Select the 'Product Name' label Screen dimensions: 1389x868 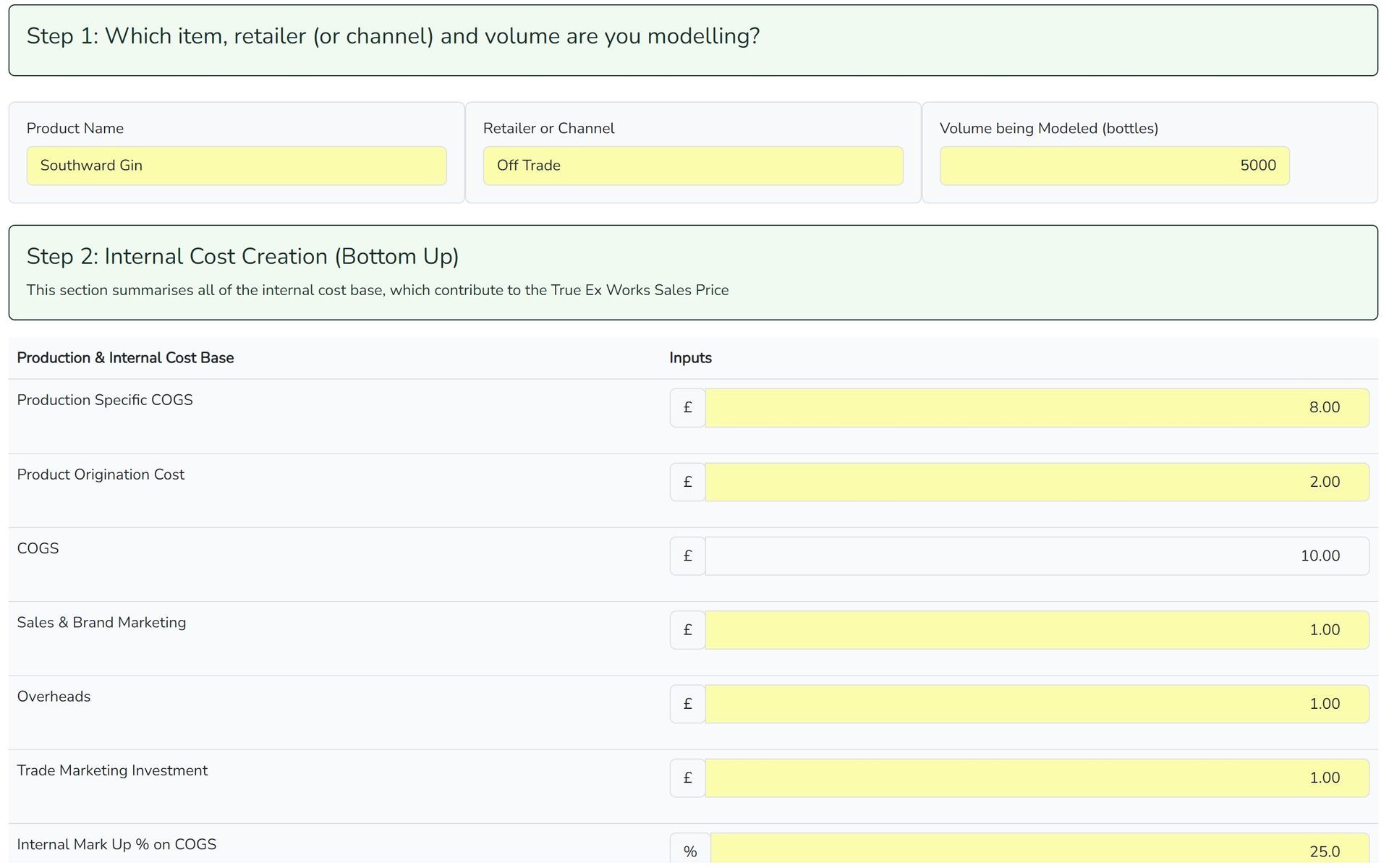click(x=75, y=129)
